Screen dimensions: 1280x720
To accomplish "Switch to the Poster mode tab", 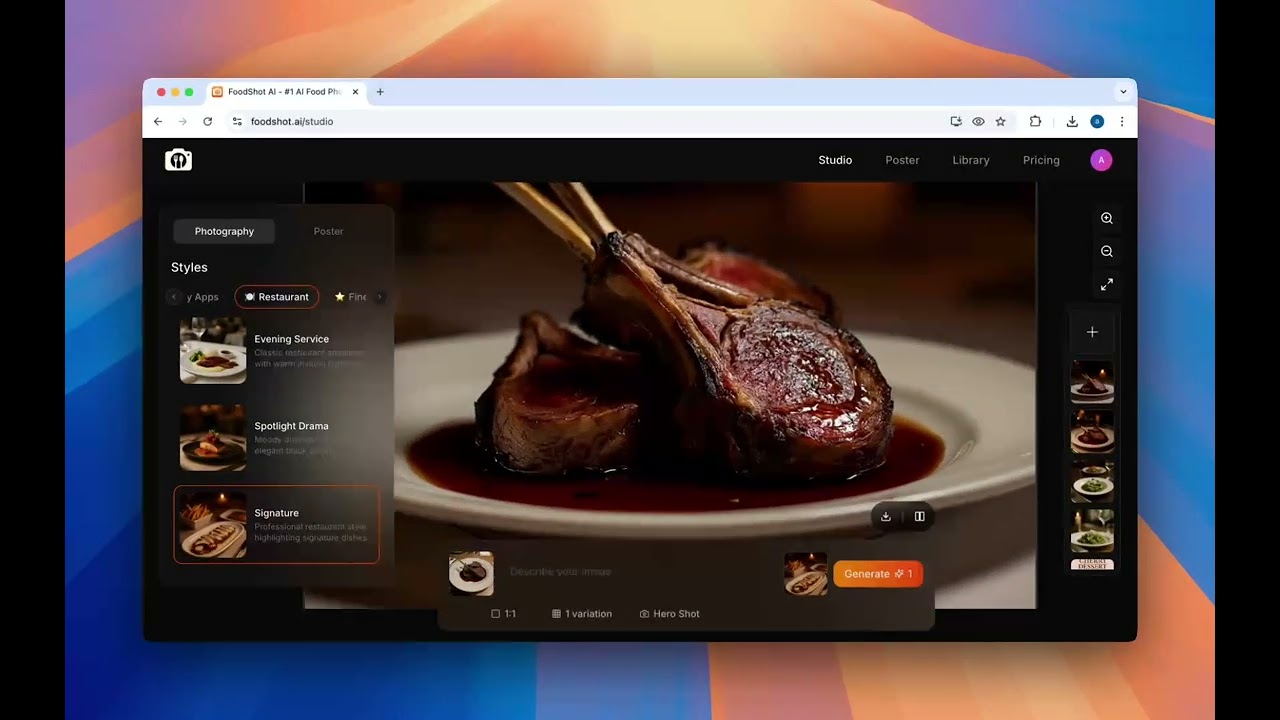I will tap(328, 231).
